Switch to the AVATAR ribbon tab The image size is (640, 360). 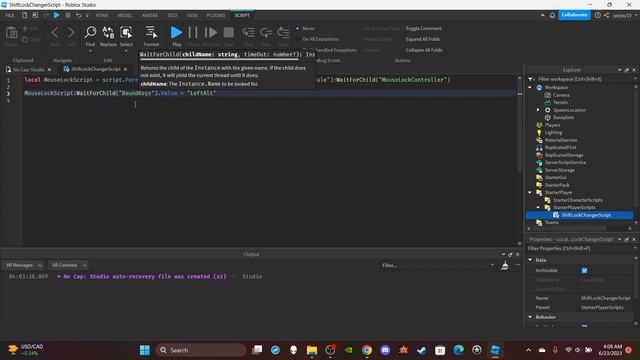(150, 15)
